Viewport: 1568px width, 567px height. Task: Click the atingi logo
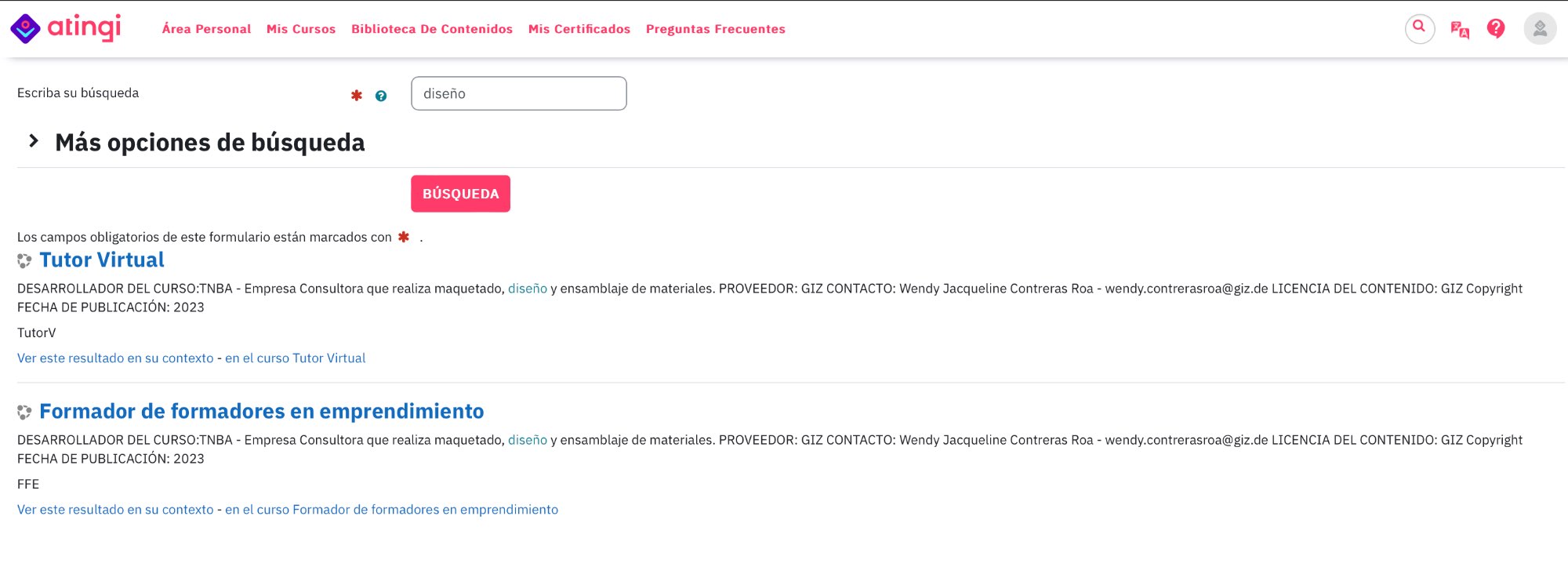66,28
